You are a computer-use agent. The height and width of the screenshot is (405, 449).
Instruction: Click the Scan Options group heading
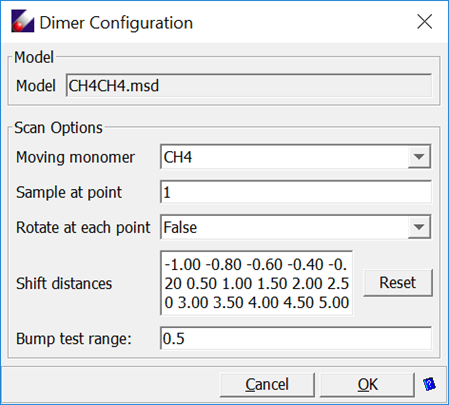tap(58, 128)
